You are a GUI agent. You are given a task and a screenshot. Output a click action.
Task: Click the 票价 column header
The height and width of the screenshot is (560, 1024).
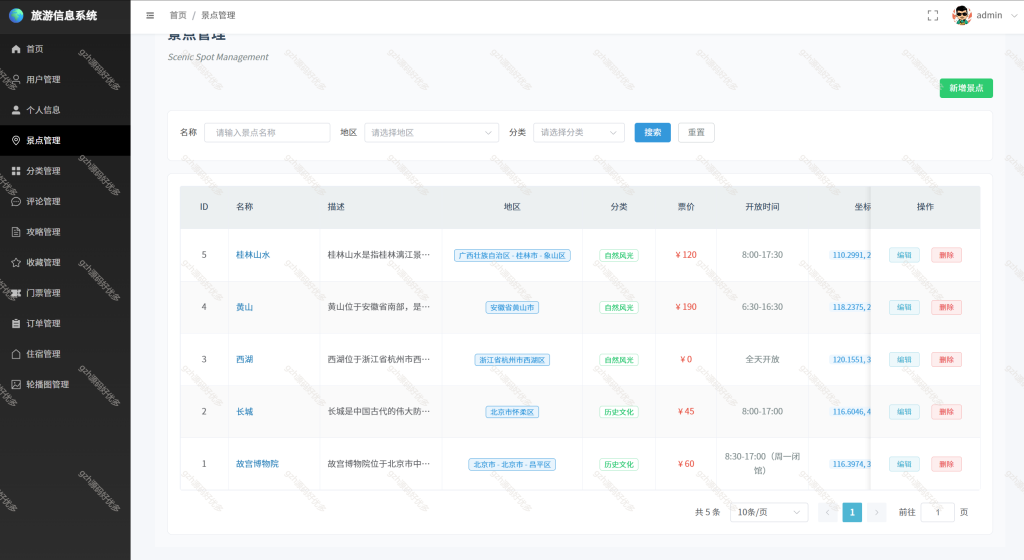pos(686,207)
